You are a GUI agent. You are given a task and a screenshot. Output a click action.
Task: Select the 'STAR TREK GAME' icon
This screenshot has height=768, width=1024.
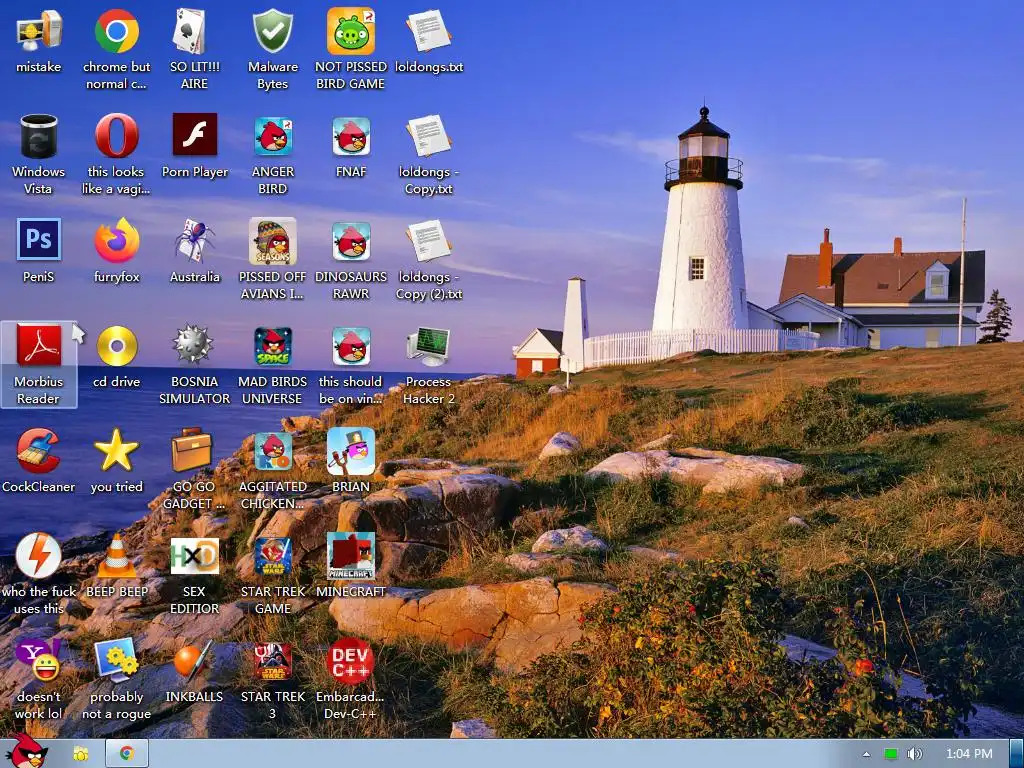click(x=272, y=555)
